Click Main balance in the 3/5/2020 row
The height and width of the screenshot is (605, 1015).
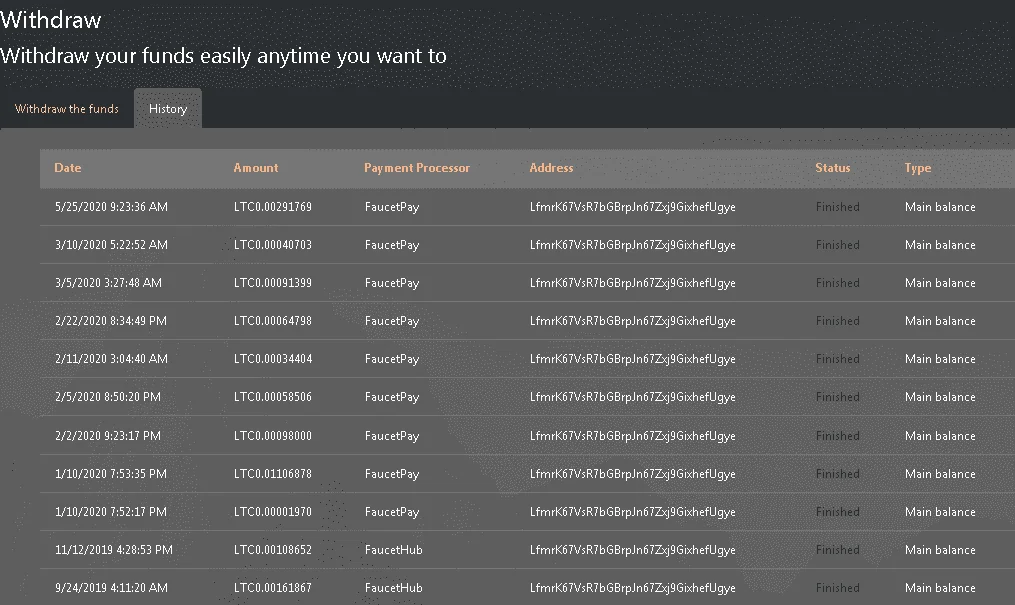[x=940, y=283]
